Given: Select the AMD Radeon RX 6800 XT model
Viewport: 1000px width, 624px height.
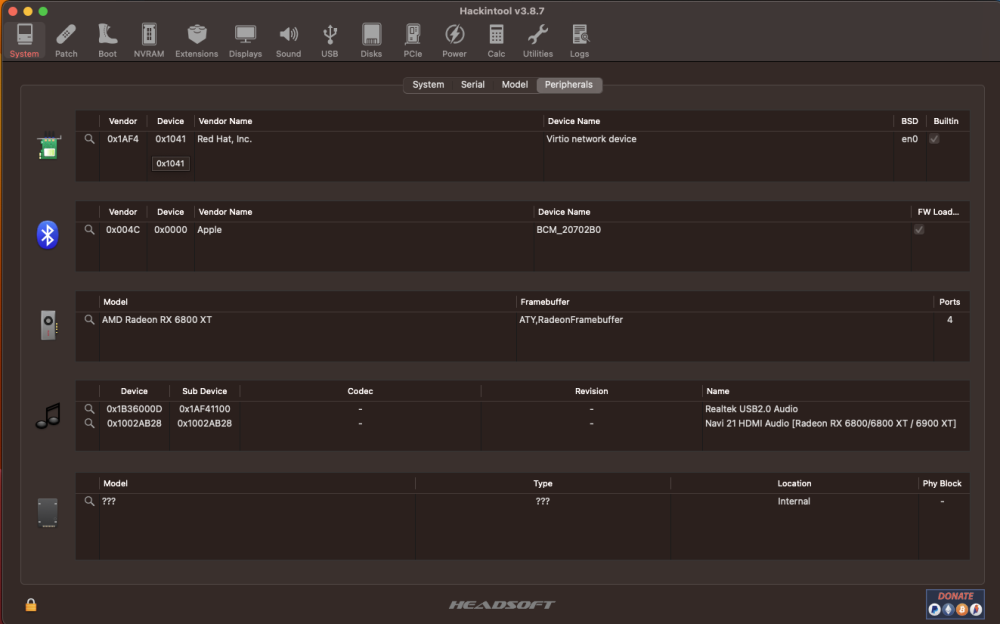Looking at the screenshot, I should click(x=157, y=320).
